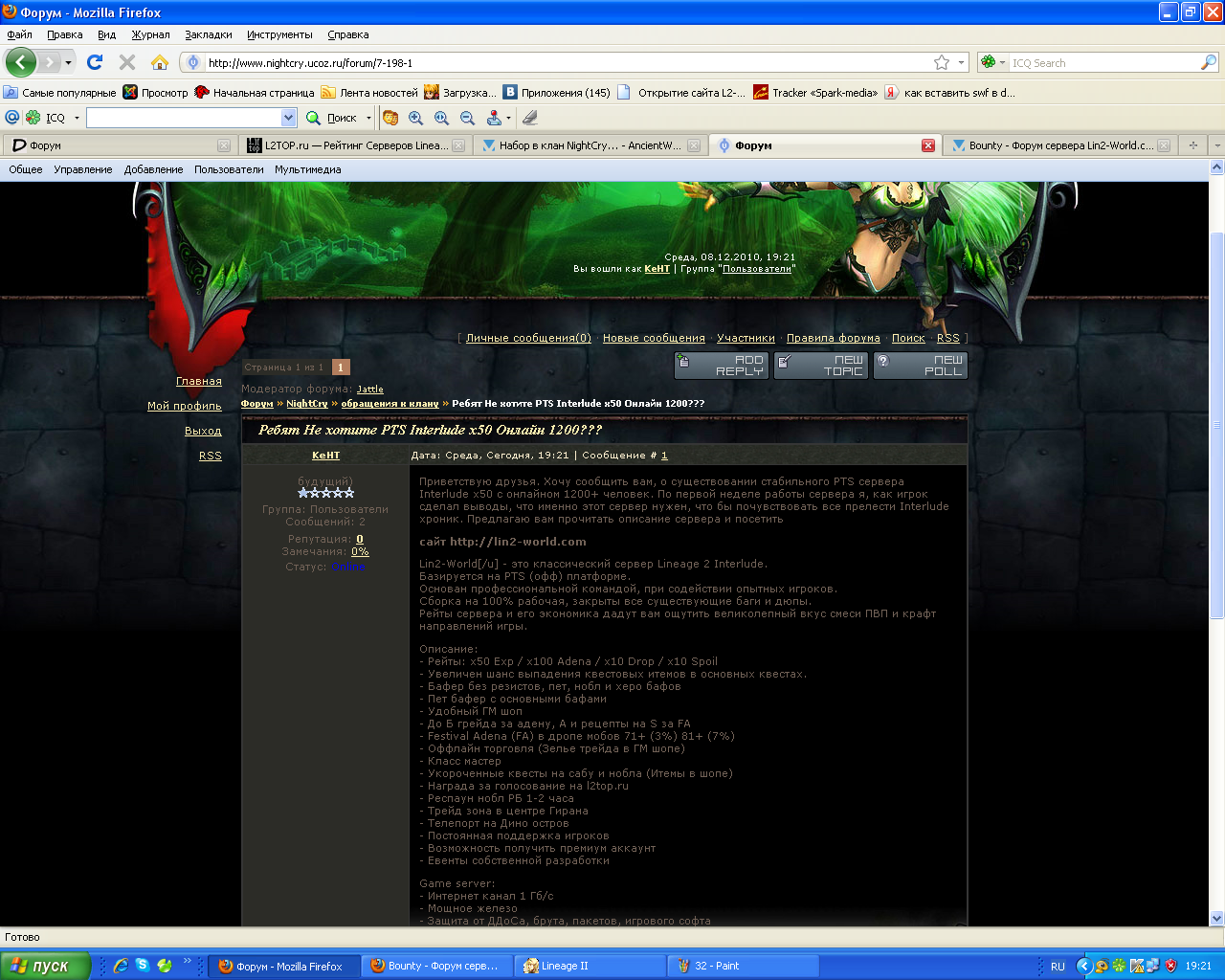Bookmark this page with the star icon
The image size is (1225, 980).
point(942,62)
